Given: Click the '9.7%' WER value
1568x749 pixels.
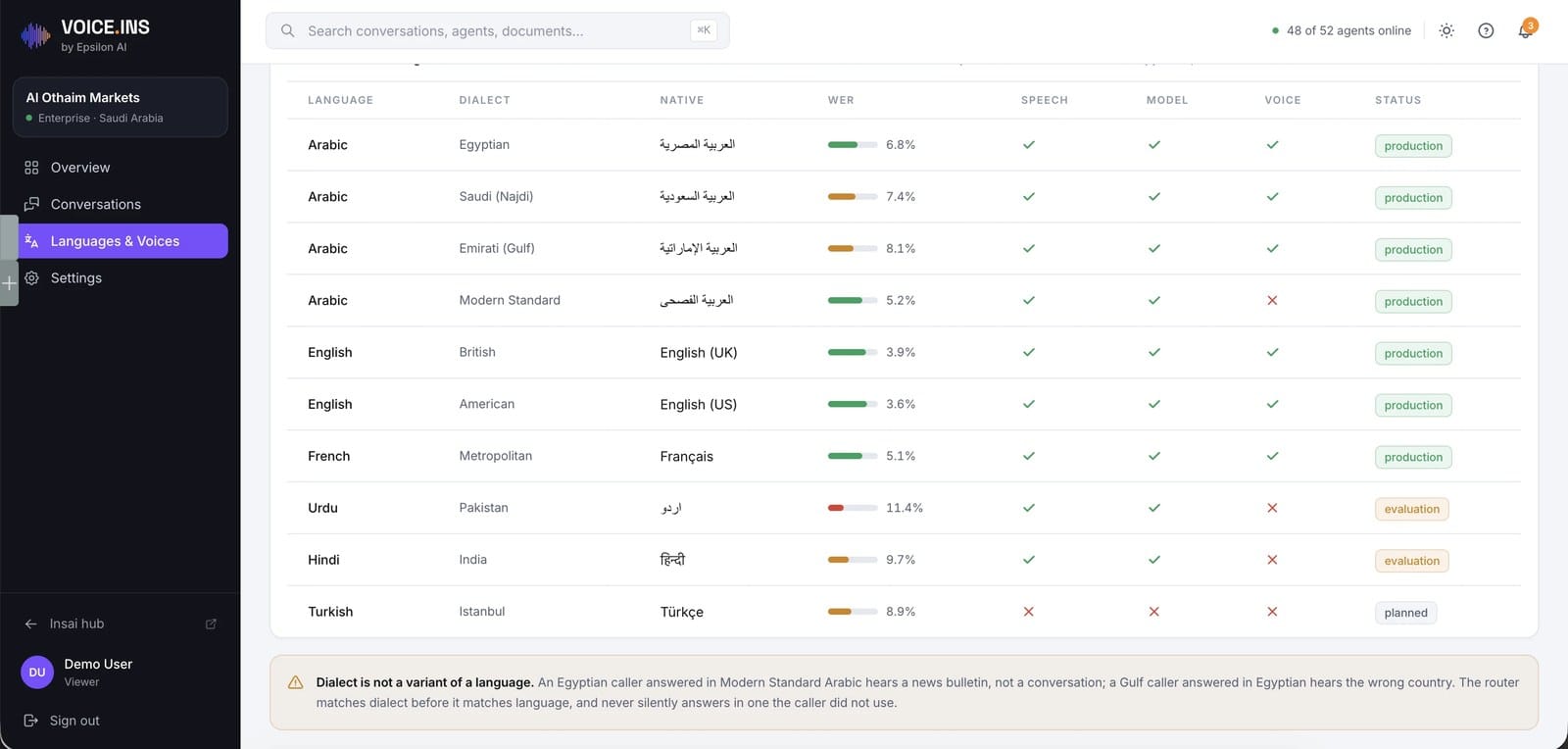Looking at the screenshot, I should [x=901, y=560].
